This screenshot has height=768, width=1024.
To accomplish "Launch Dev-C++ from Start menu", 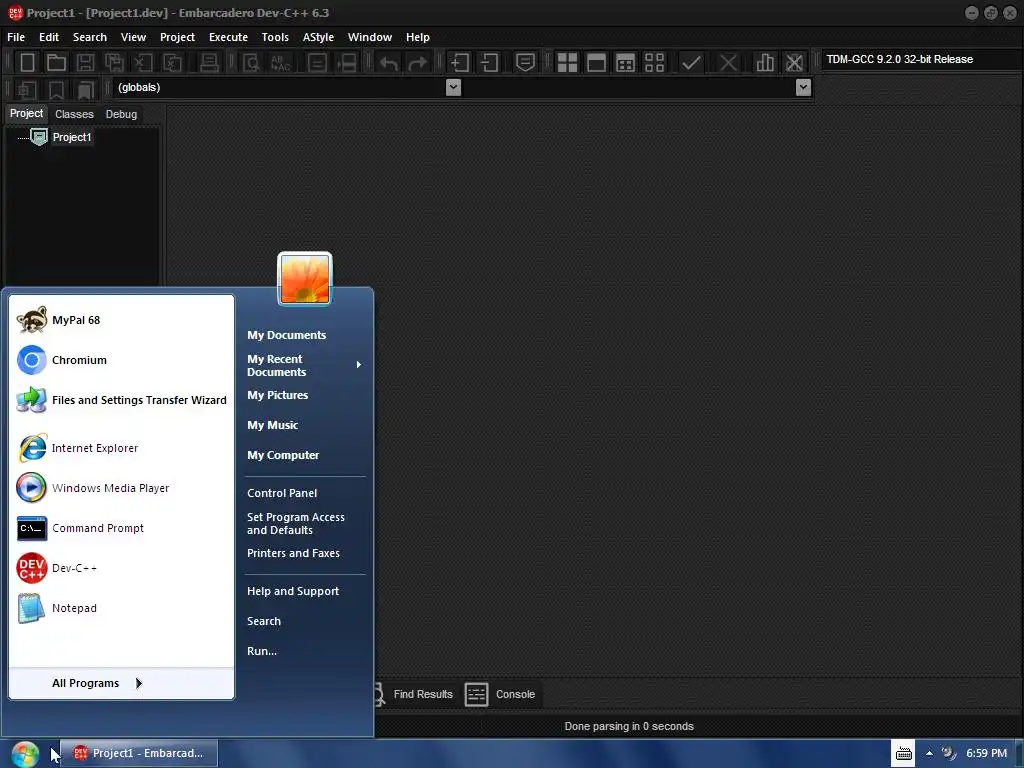I will 121,568.
